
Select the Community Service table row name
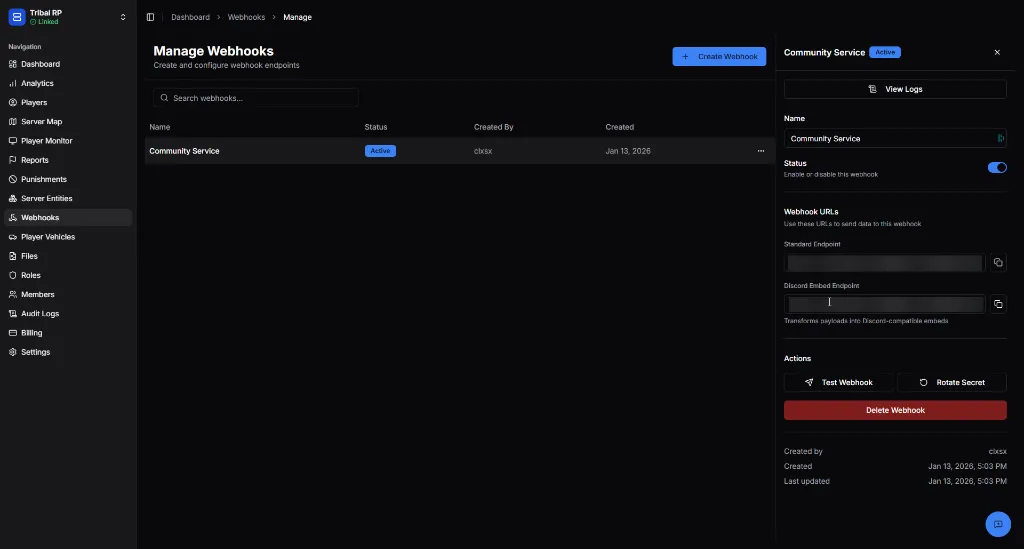184,151
